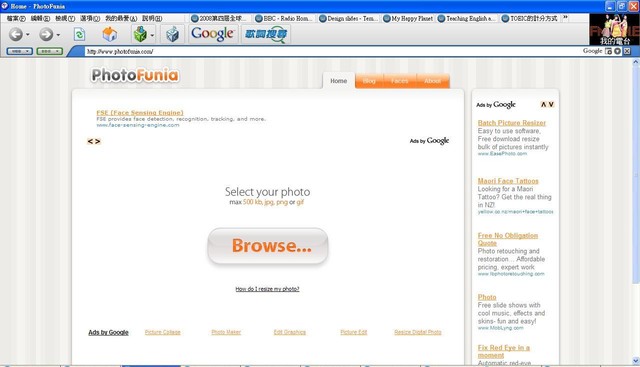640x367 pixels.
Task: Open the 檢視(V) menu
Action: [x=65, y=18]
